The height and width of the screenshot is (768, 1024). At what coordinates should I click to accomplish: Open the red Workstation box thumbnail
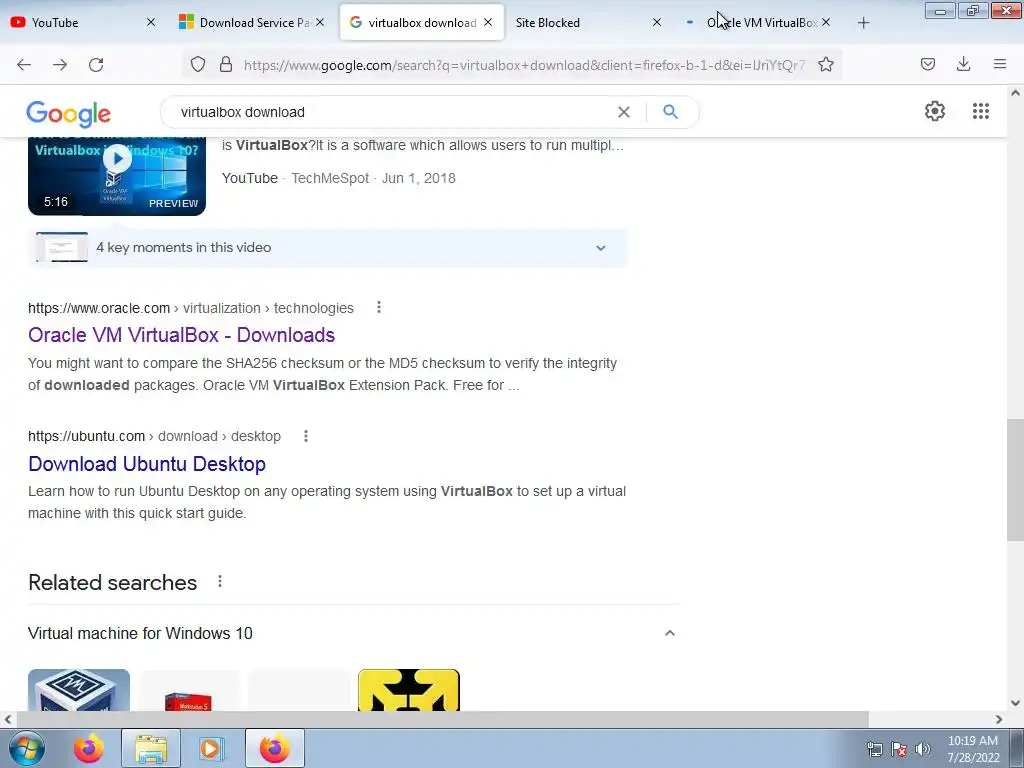point(189,690)
